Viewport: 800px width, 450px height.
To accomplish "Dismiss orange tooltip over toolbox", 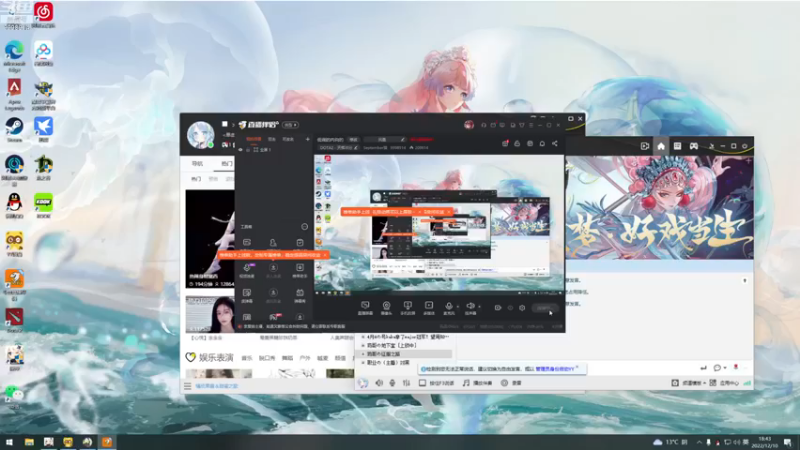I will (325, 255).
